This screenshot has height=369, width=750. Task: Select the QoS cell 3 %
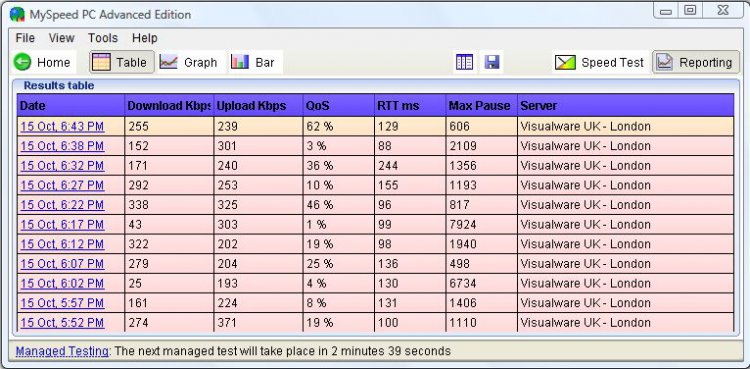click(x=339, y=146)
